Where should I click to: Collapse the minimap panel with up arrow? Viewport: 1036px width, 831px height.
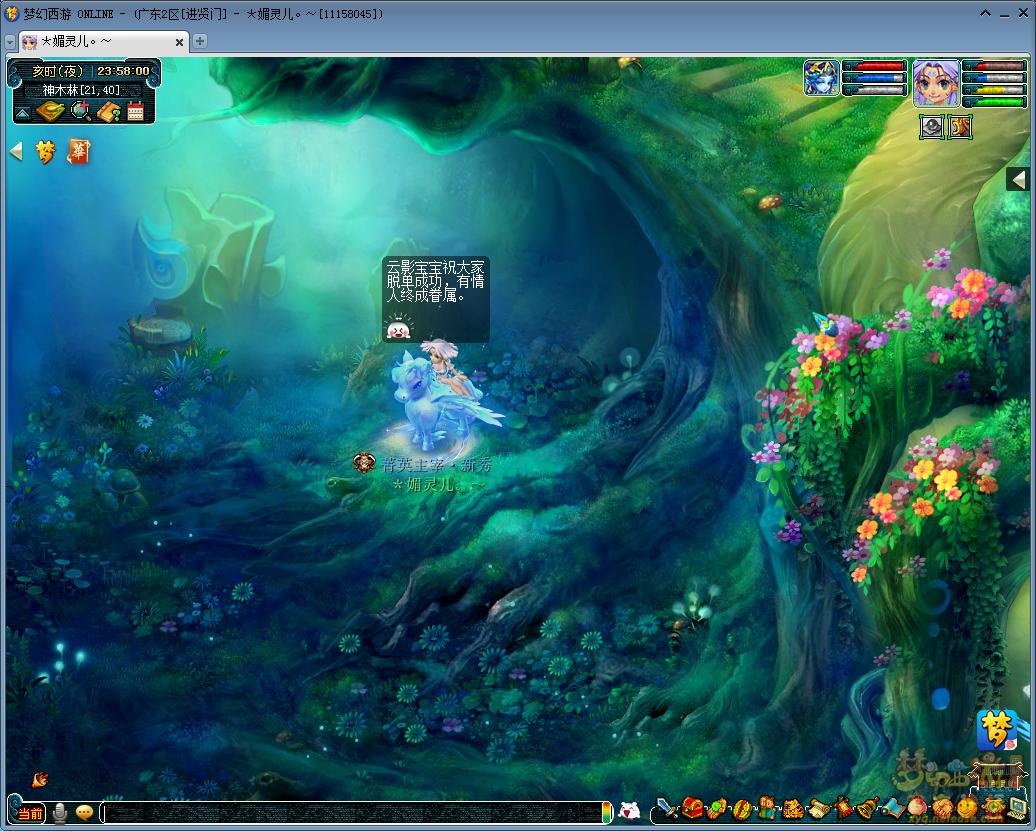click(x=22, y=113)
